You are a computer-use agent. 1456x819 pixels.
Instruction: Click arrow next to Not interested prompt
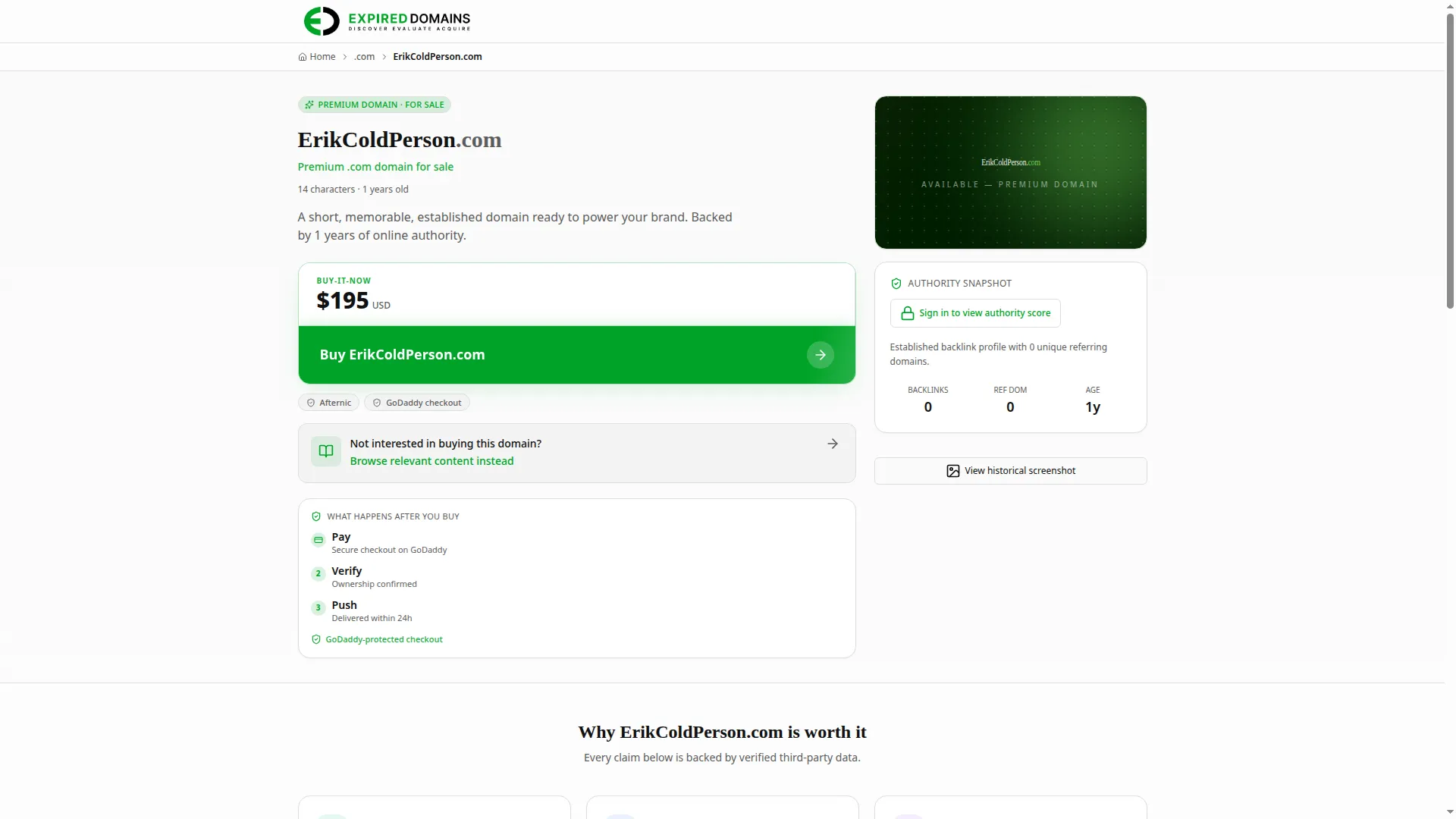(x=833, y=444)
